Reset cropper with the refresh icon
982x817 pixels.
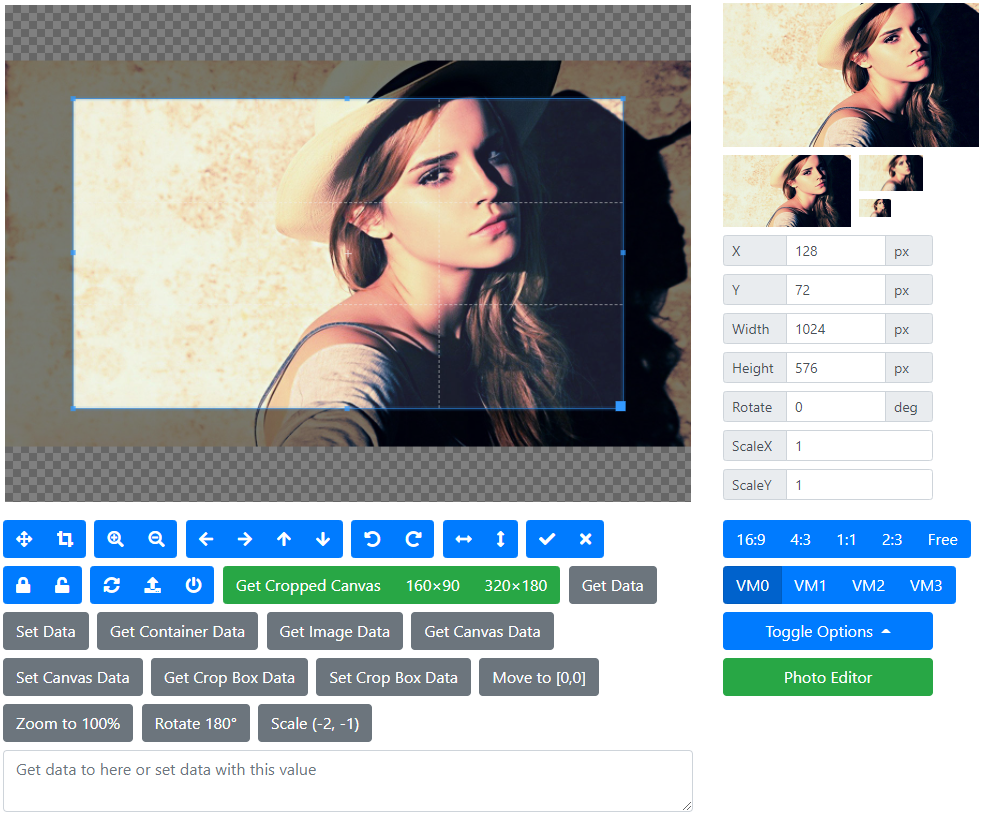click(x=111, y=585)
